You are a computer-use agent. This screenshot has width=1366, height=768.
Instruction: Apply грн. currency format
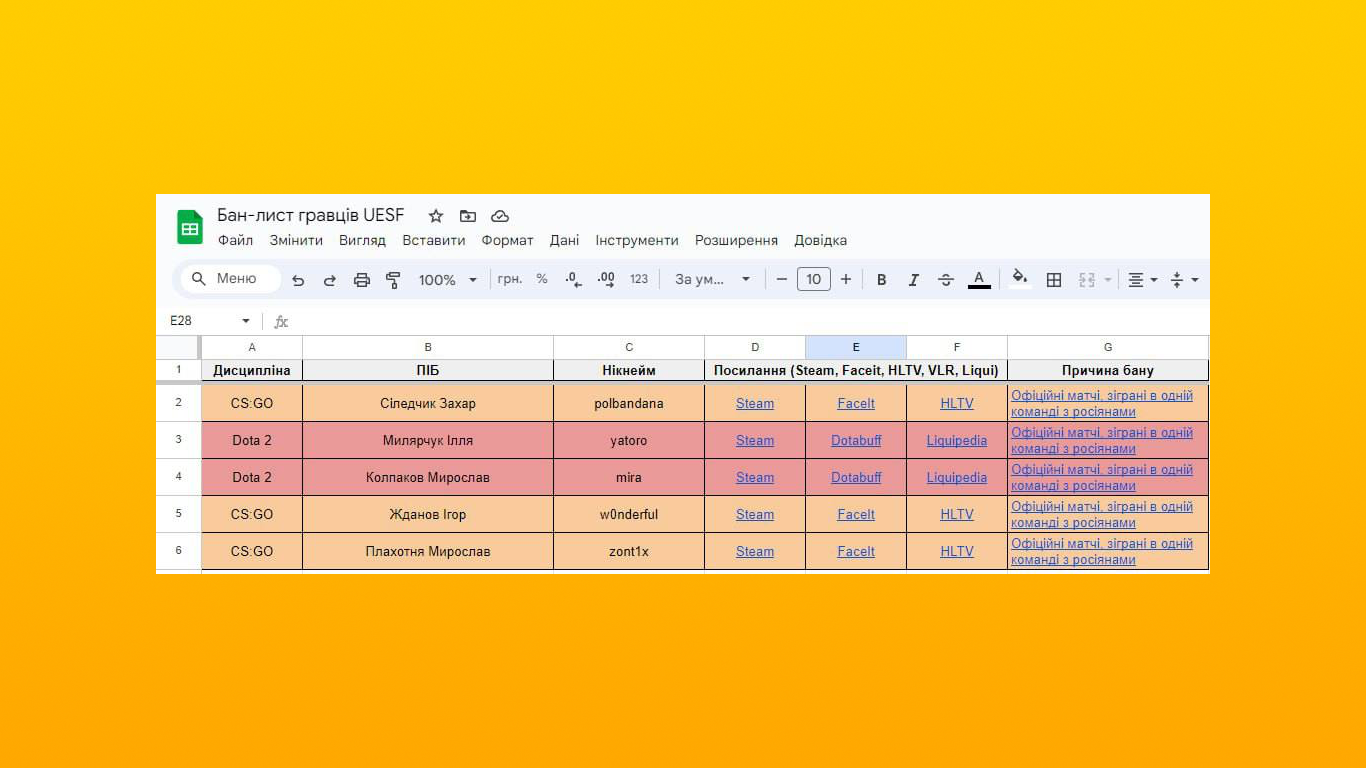(510, 279)
